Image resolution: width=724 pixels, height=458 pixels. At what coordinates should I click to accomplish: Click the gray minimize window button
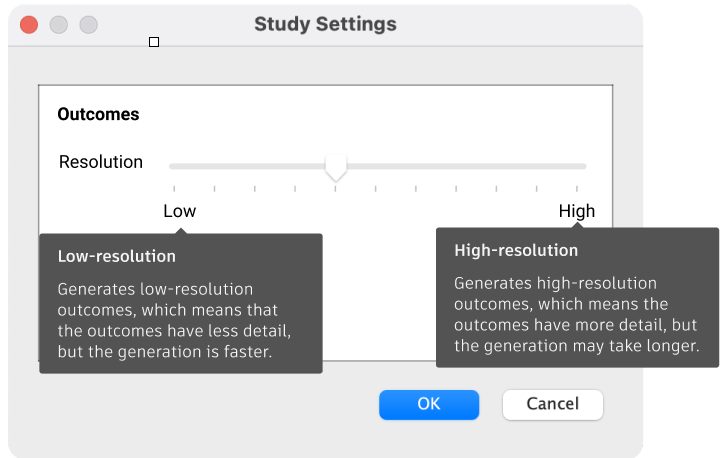(x=59, y=25)
